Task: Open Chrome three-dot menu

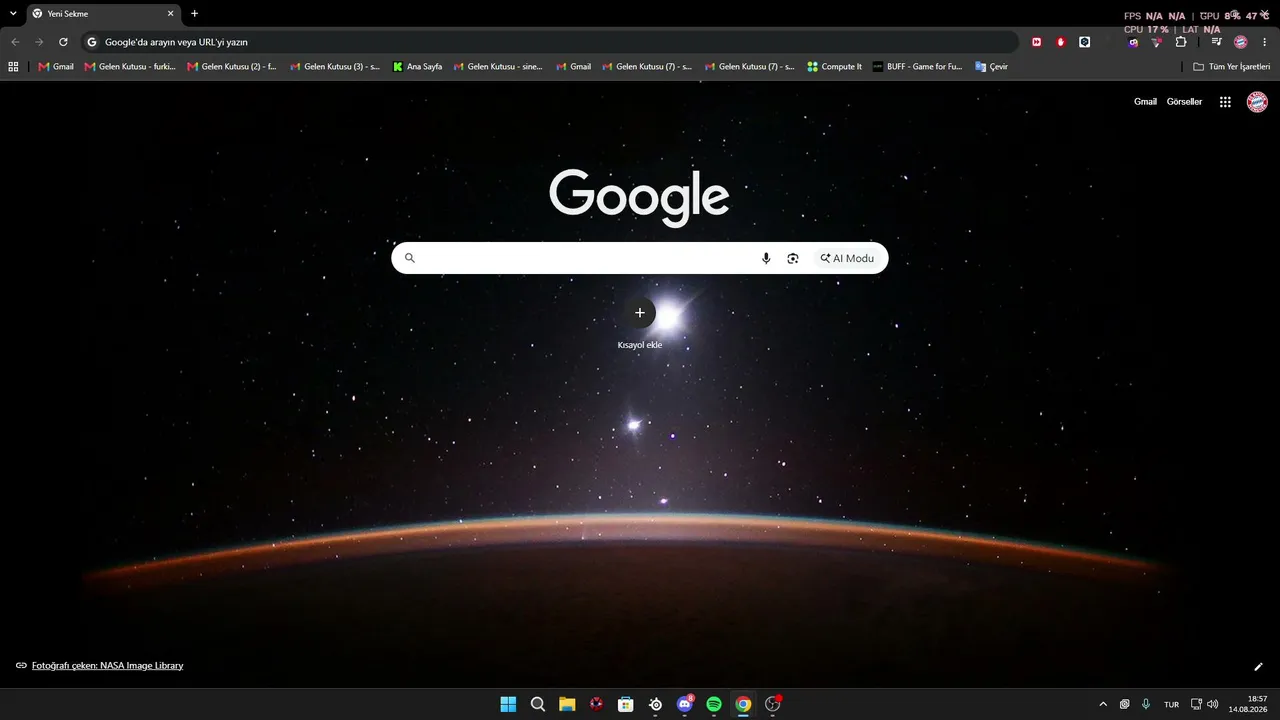Action: click(x=1265, y=42)
